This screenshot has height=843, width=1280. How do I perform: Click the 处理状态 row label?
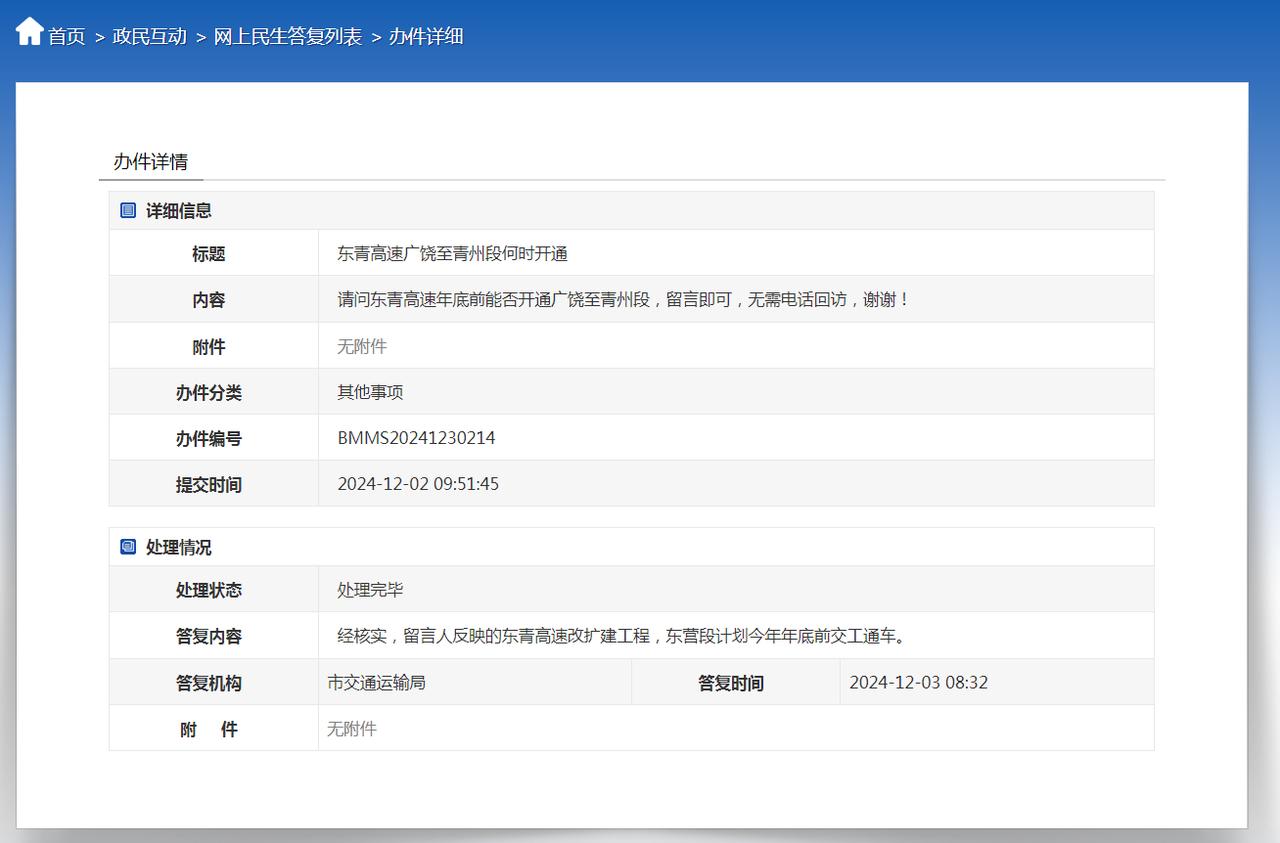[x=209, y=590]
